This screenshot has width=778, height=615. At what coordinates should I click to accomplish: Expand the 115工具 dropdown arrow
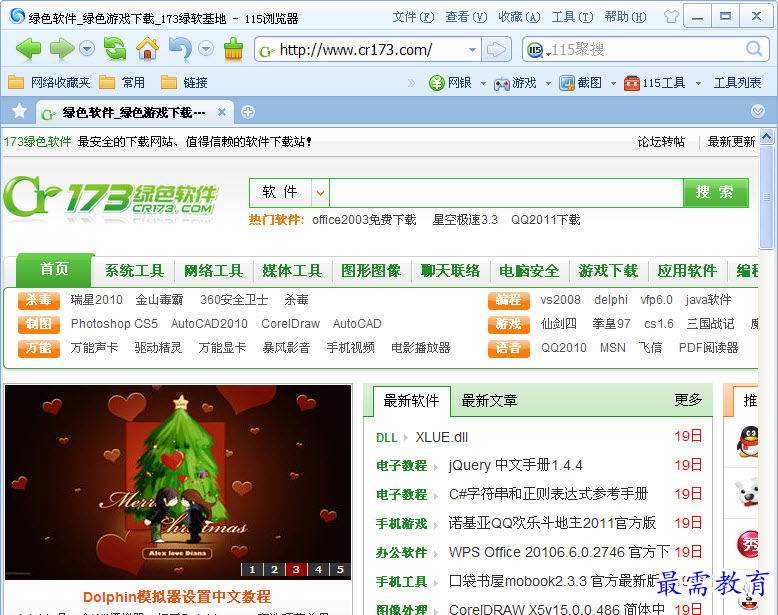[x=698, y=83]
